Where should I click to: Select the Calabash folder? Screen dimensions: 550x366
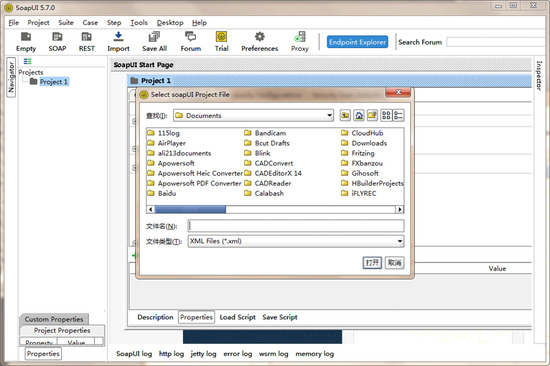264,193
